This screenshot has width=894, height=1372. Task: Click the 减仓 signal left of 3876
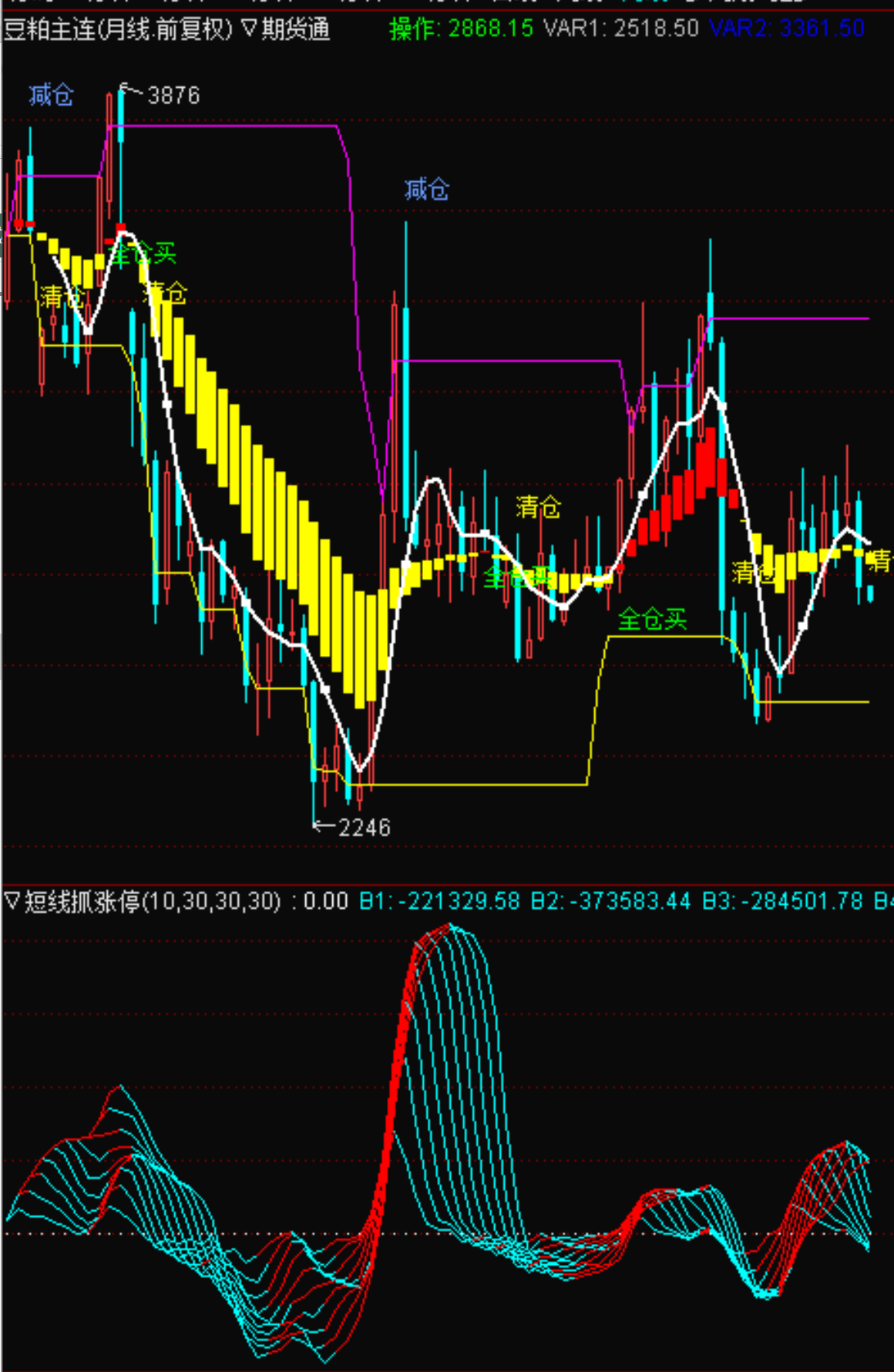click(x=51, y=96)
